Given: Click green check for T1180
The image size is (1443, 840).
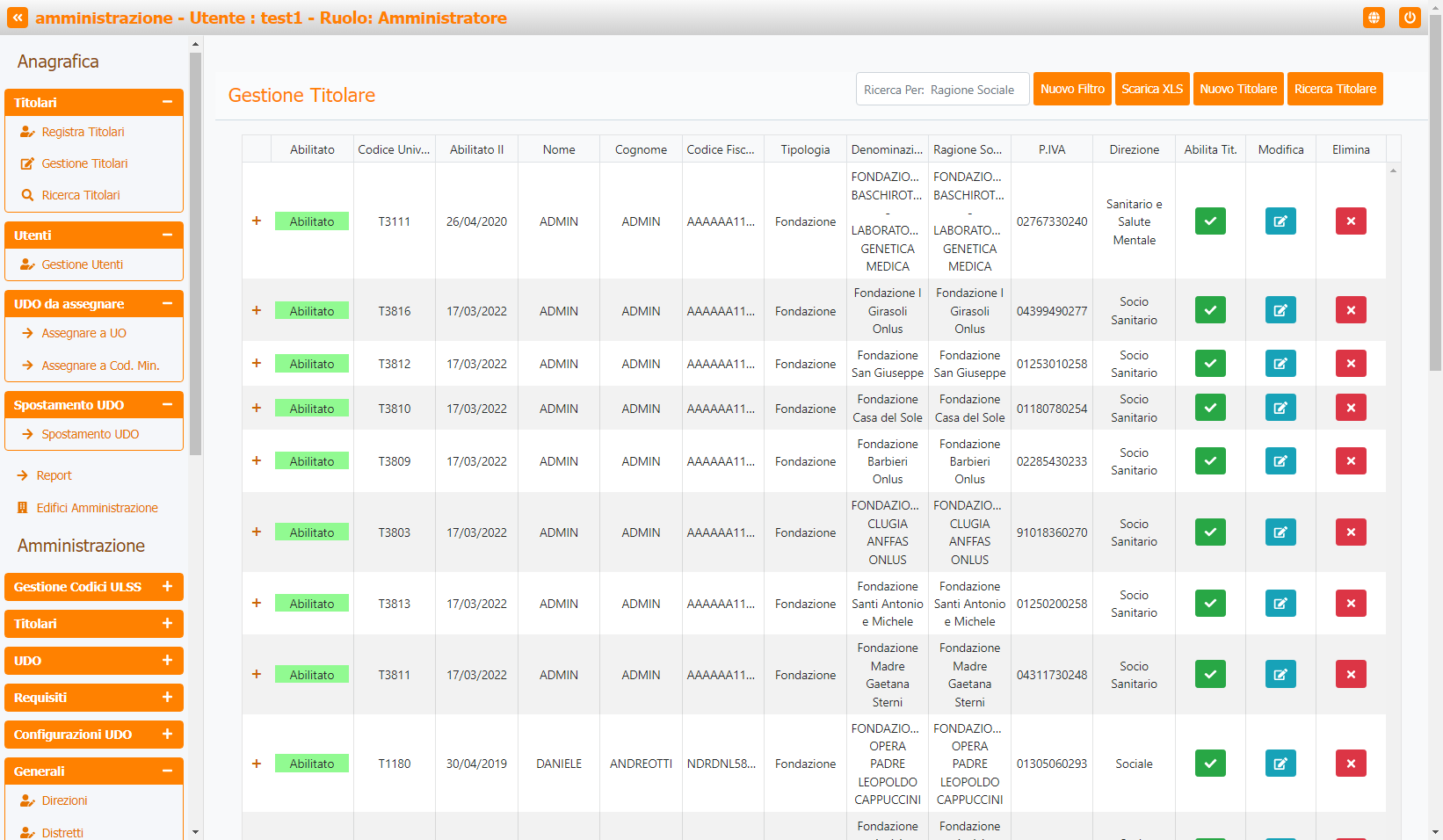Looking at the screenshot, I should tap(1210, 764).
